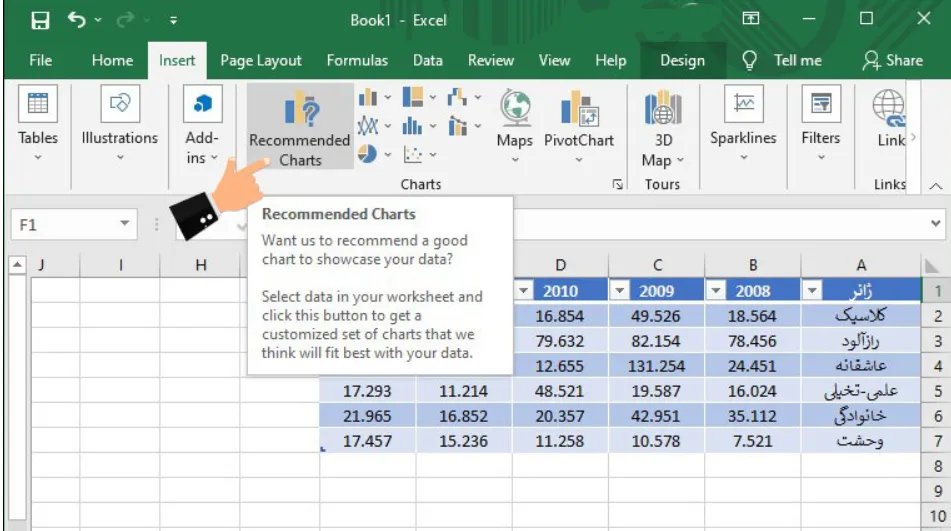Open the Tell me search lightbulb
This screenshot has width=951, height=531.
tap(749, 60)
